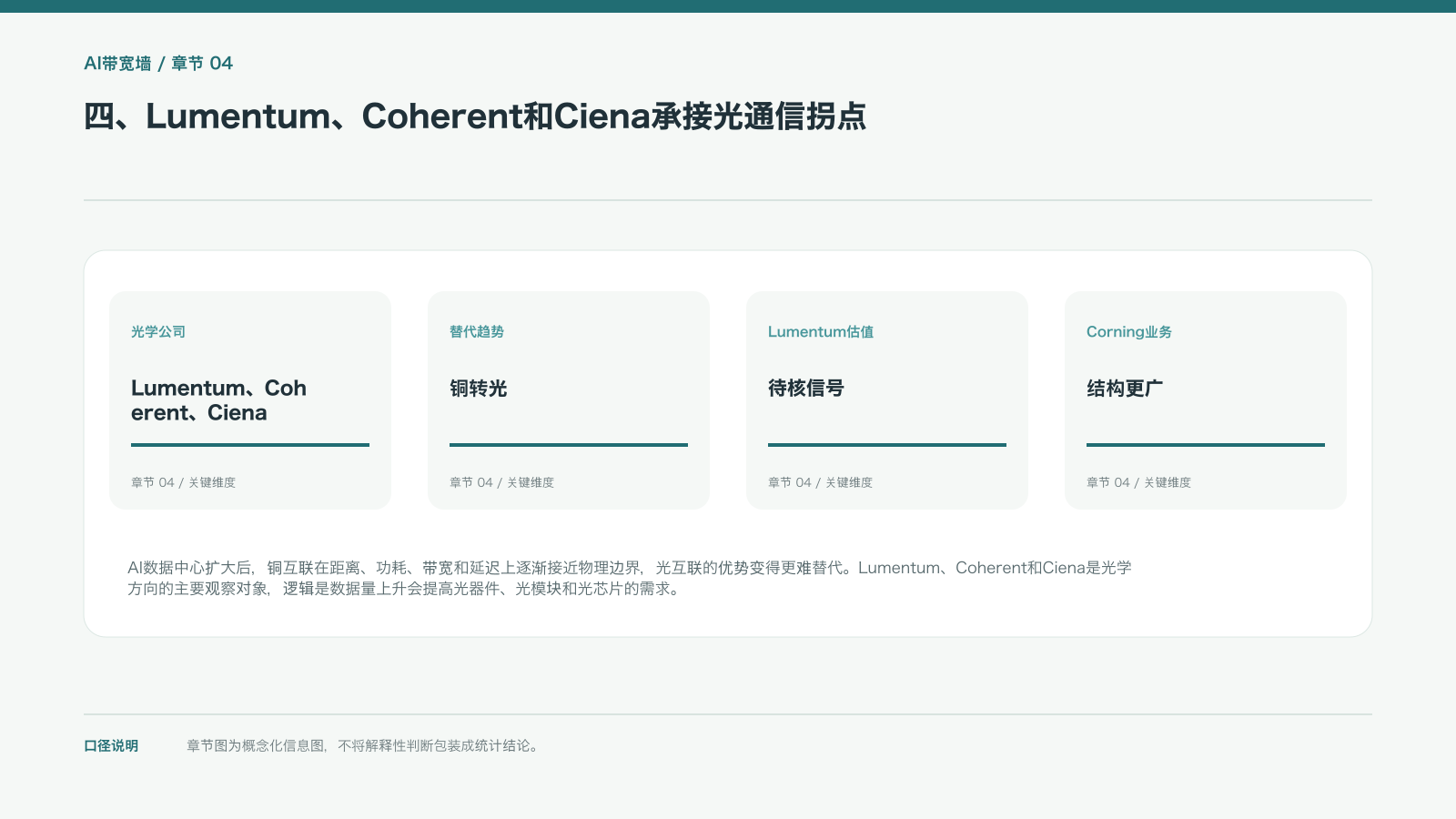
Task: Click the "Lumentum估值" card label
Action: click(821, 332)
